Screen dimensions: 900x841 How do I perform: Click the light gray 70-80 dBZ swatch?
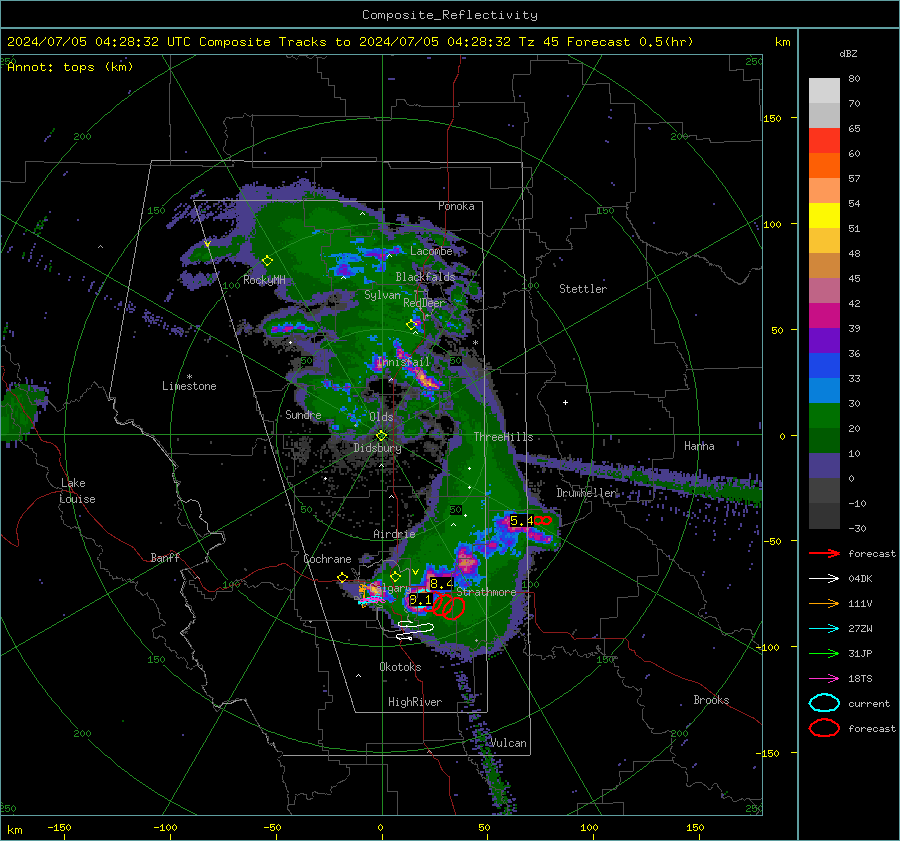click(x=824, y=91)
